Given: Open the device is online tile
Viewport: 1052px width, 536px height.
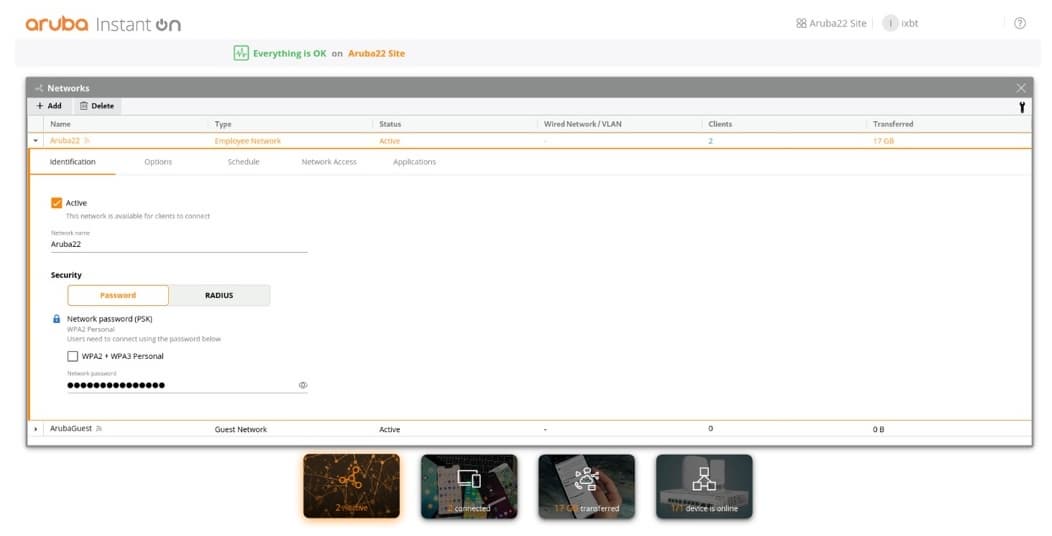Looking at the screenshot, I should pyautogui.click(x=704, y=486).
